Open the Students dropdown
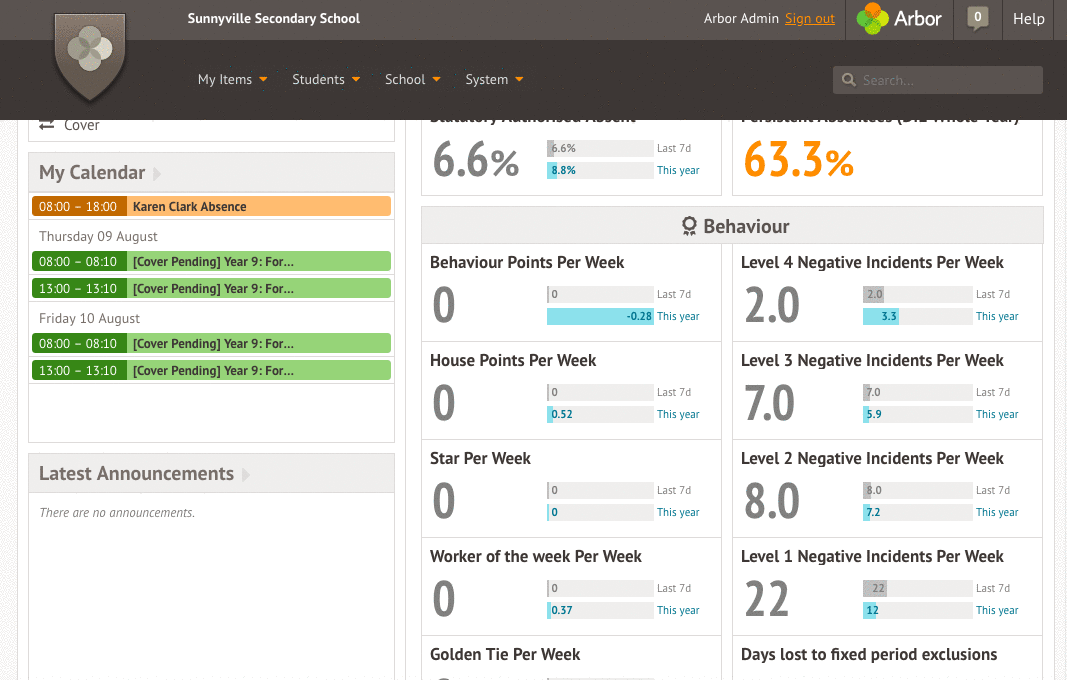The image size is (1067, 680). pos(326,79)
